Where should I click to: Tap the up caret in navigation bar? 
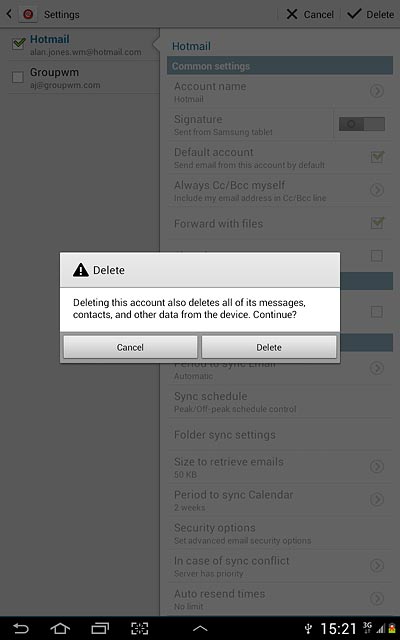tap(200, 629)
